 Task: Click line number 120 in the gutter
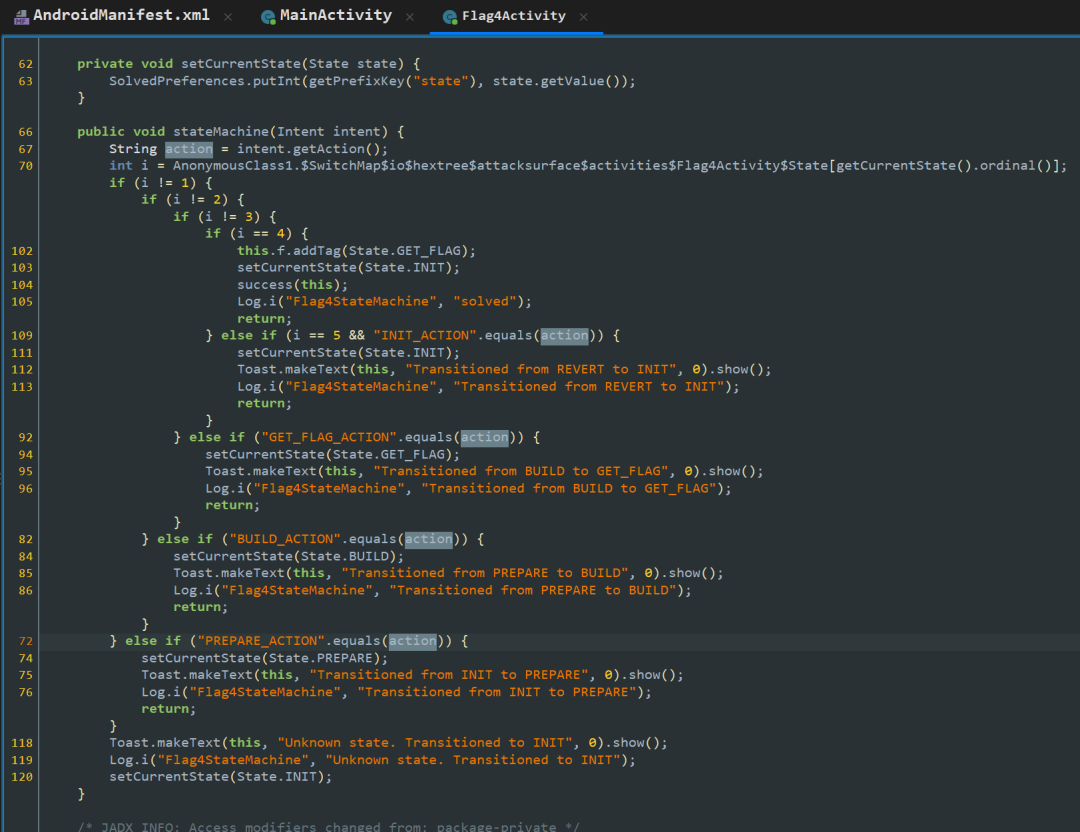(22, 777)
